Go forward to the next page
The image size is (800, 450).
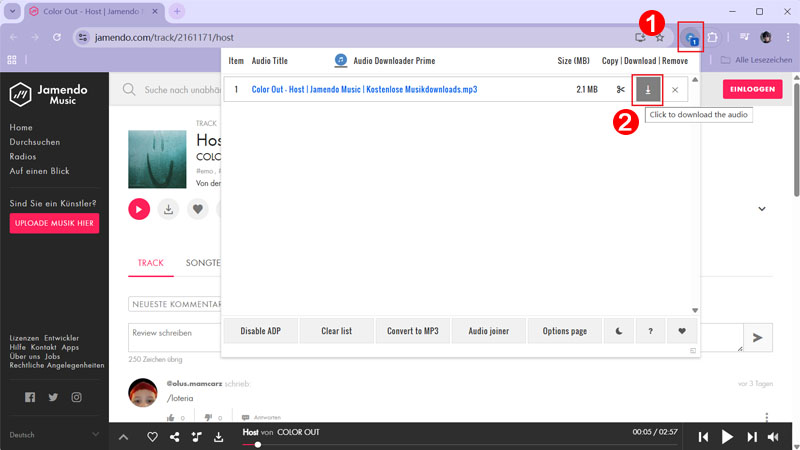click(x=35, y=37)
